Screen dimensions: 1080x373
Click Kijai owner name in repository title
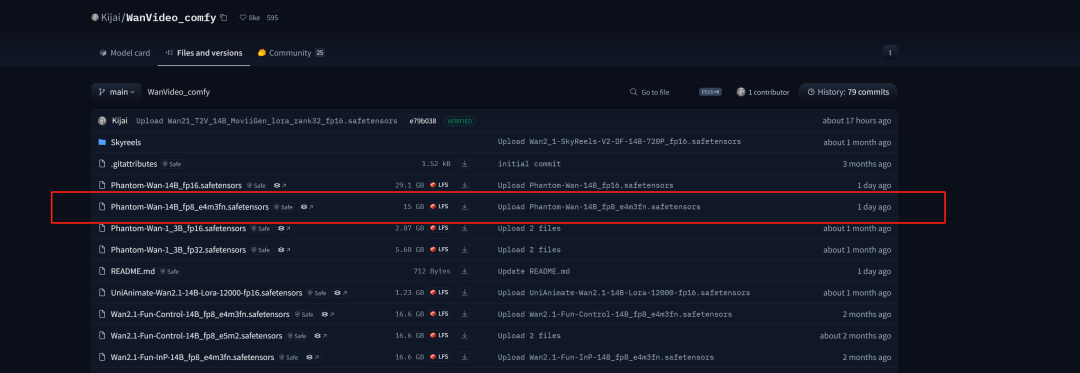pyautogui.click(x=111, y=17)
